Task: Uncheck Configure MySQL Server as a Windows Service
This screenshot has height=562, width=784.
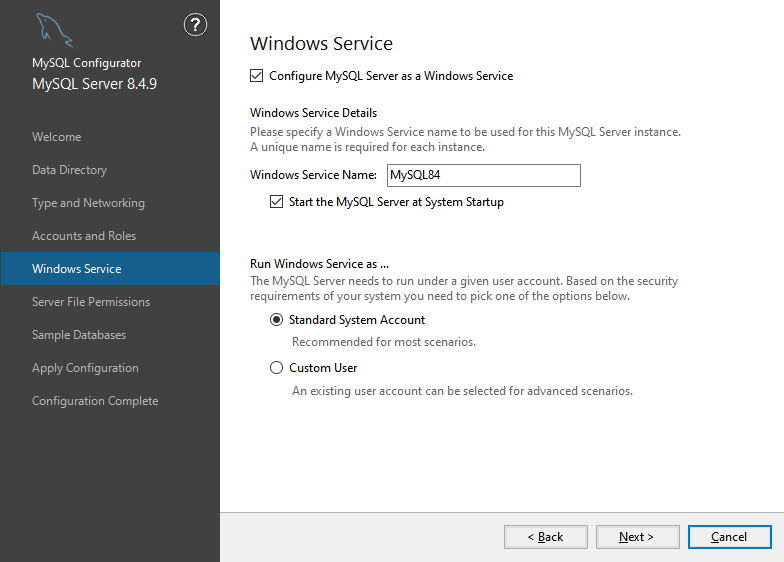Action: (x=257, y=76)
